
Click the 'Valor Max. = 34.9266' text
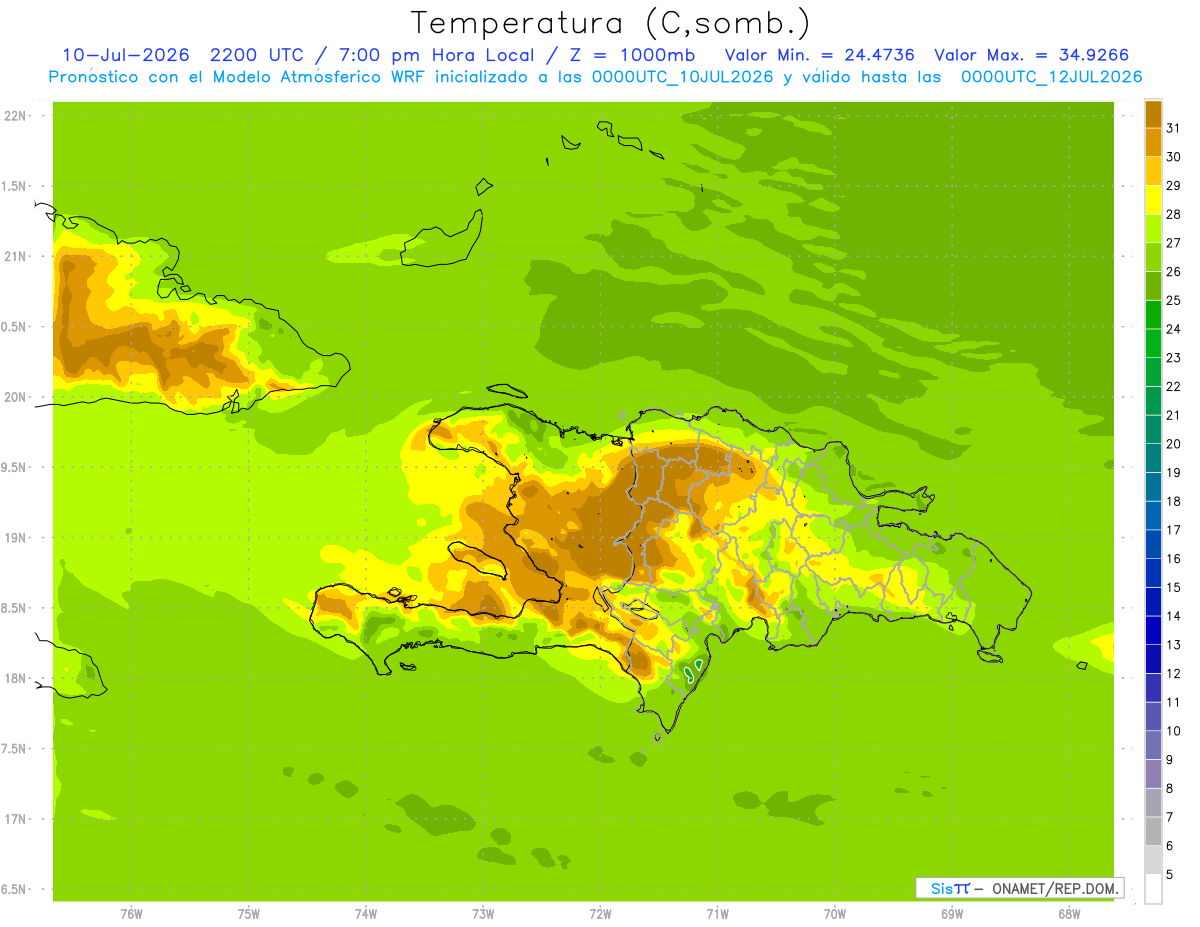pos(1032,55)
